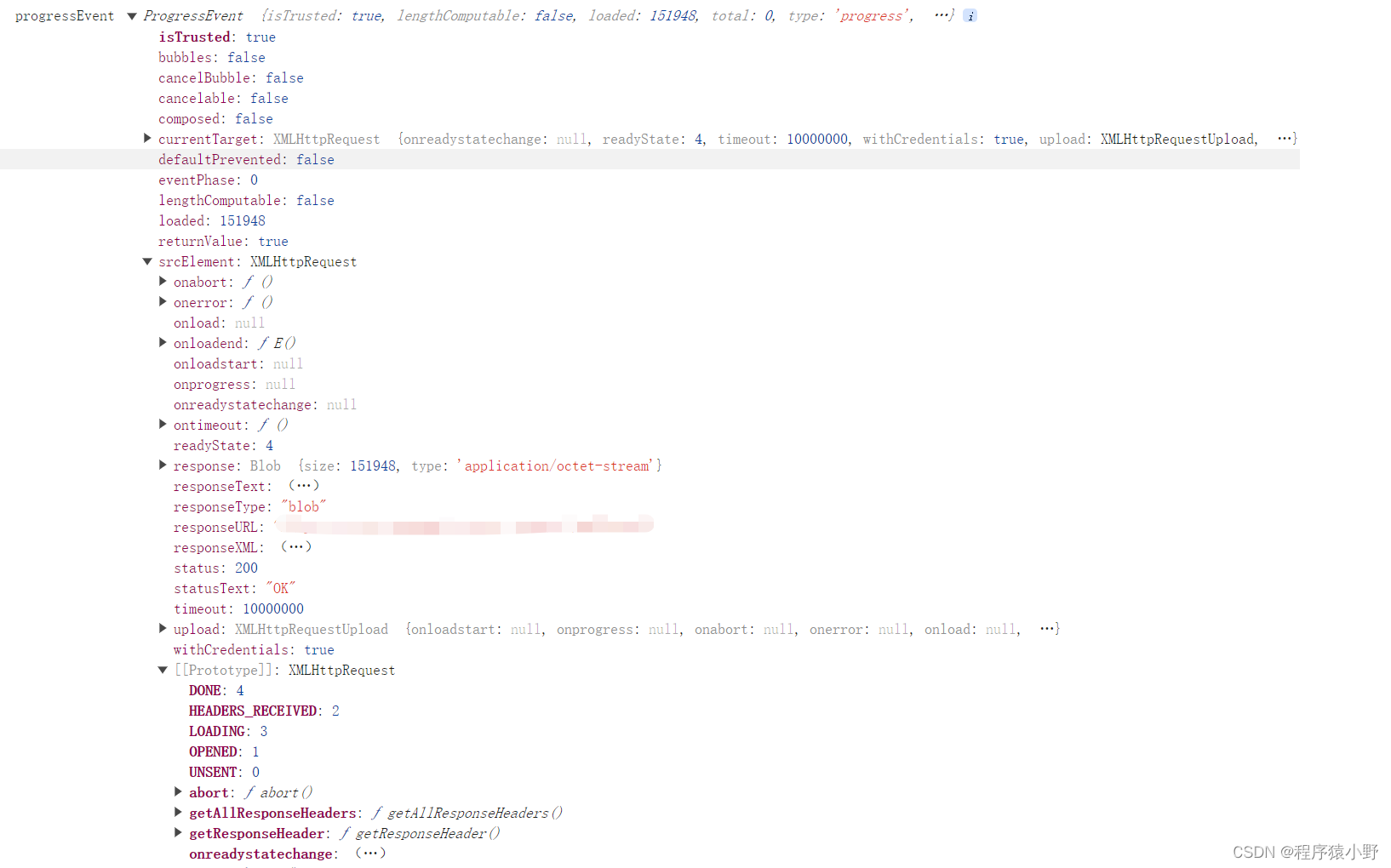The image size is (1391, 868).
Task: Click the info icon after ProgressEvent summary
Action: tap(970, 16)
